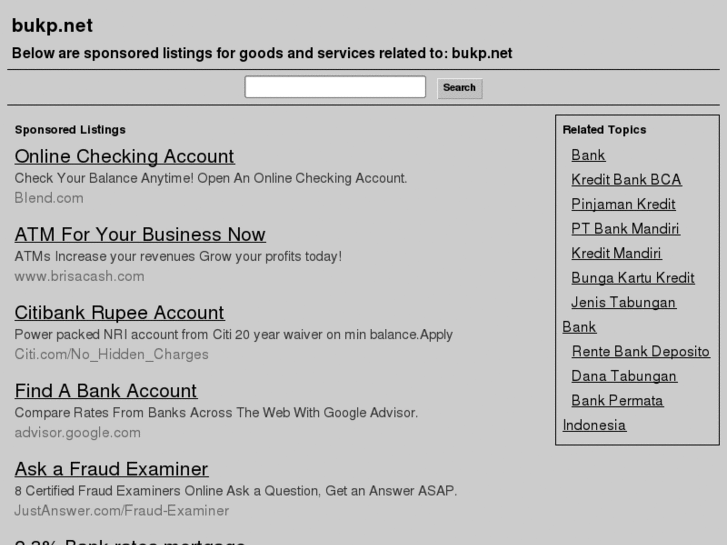This screenshot has width=727, height=545.
Task: Select the first Bank related topic
Action: click(588, 155)
